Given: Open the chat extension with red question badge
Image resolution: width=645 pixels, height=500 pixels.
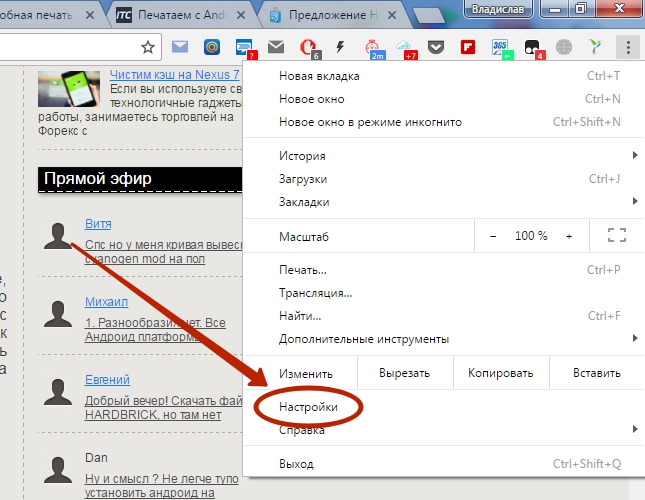Looking at the screenshot, I should 246,49.
